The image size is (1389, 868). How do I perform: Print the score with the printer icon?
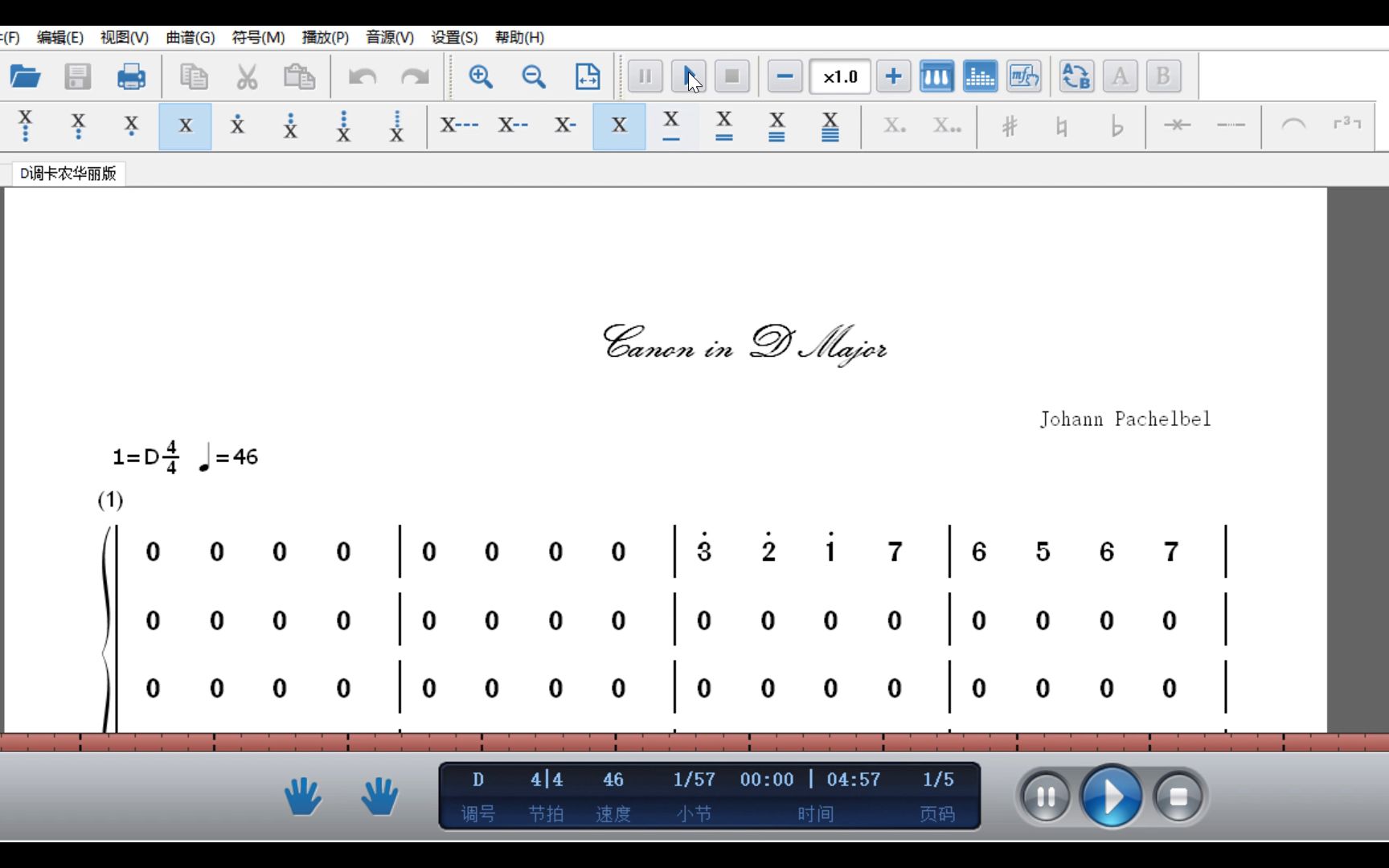pos(131,77)
